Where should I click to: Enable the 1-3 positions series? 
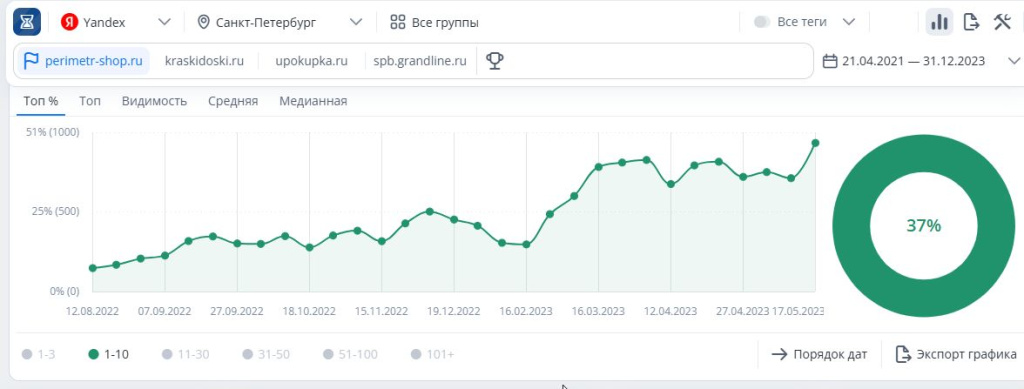[x=39, y=354]
